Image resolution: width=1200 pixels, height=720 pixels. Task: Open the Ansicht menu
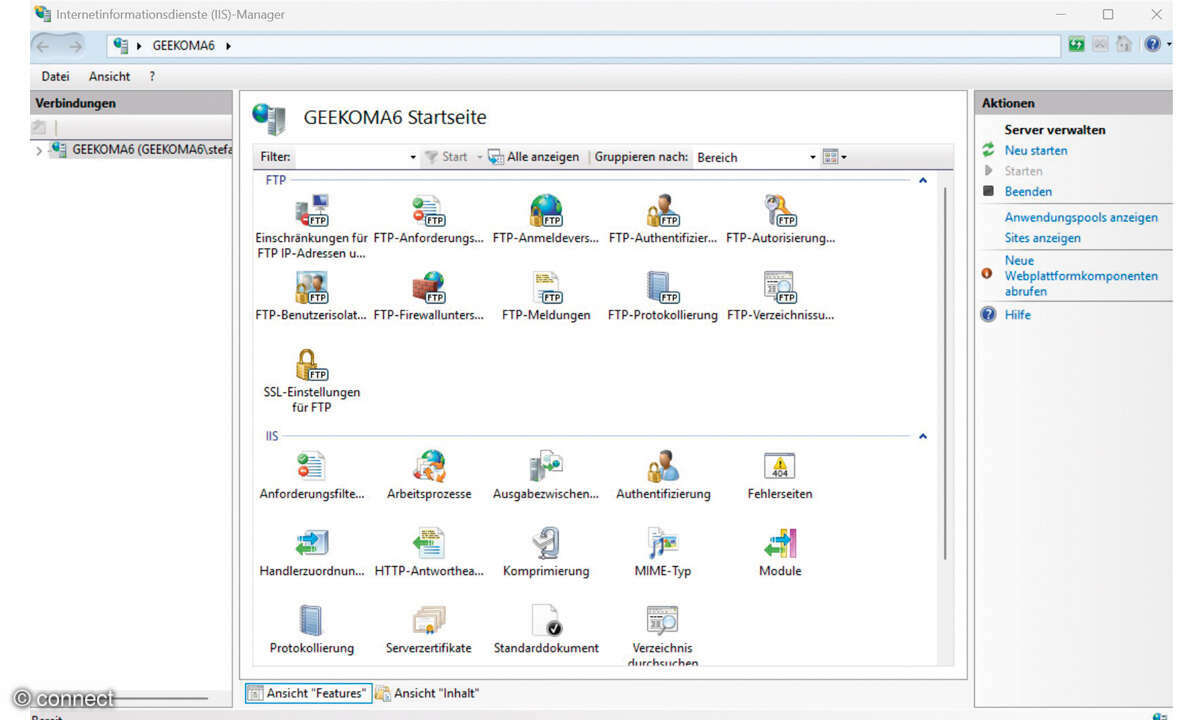pyautogui.click(x=109, y=76)
